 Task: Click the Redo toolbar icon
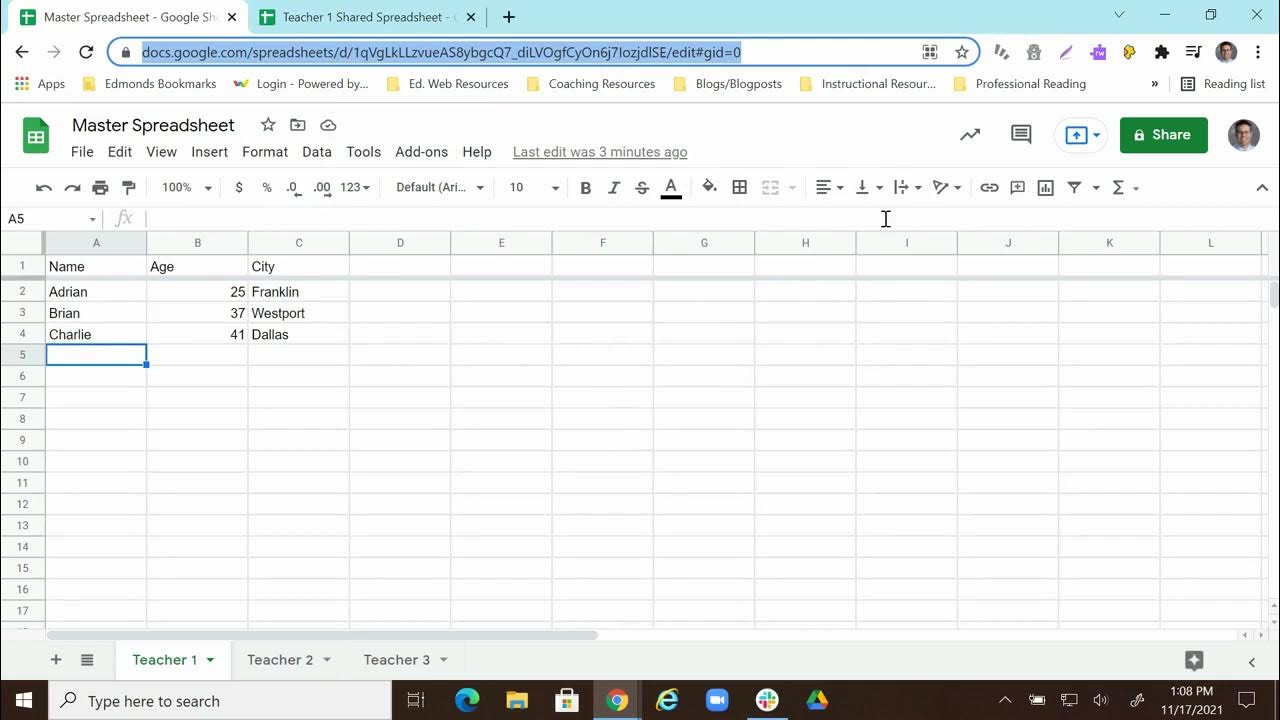pos(72,187)
